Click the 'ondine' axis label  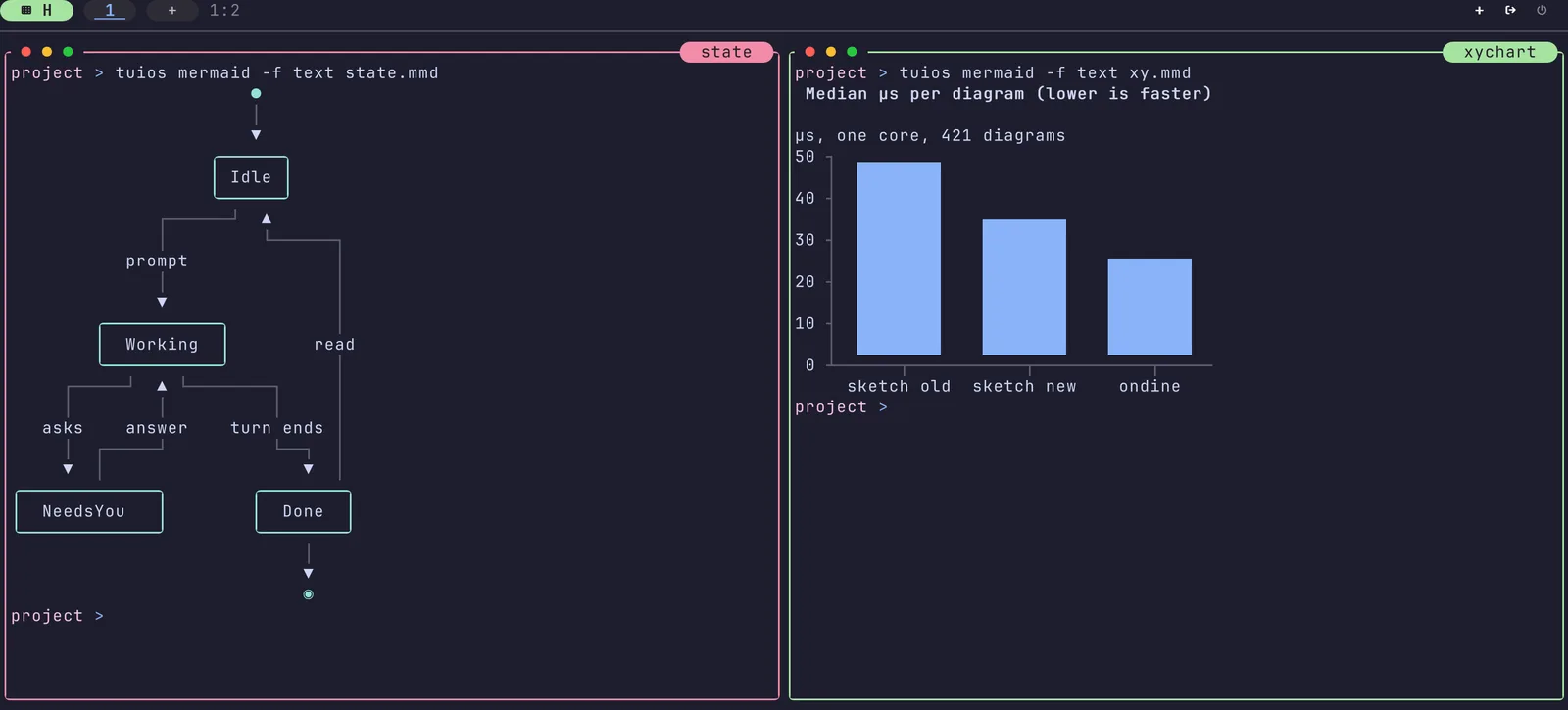pos(1150,387)
